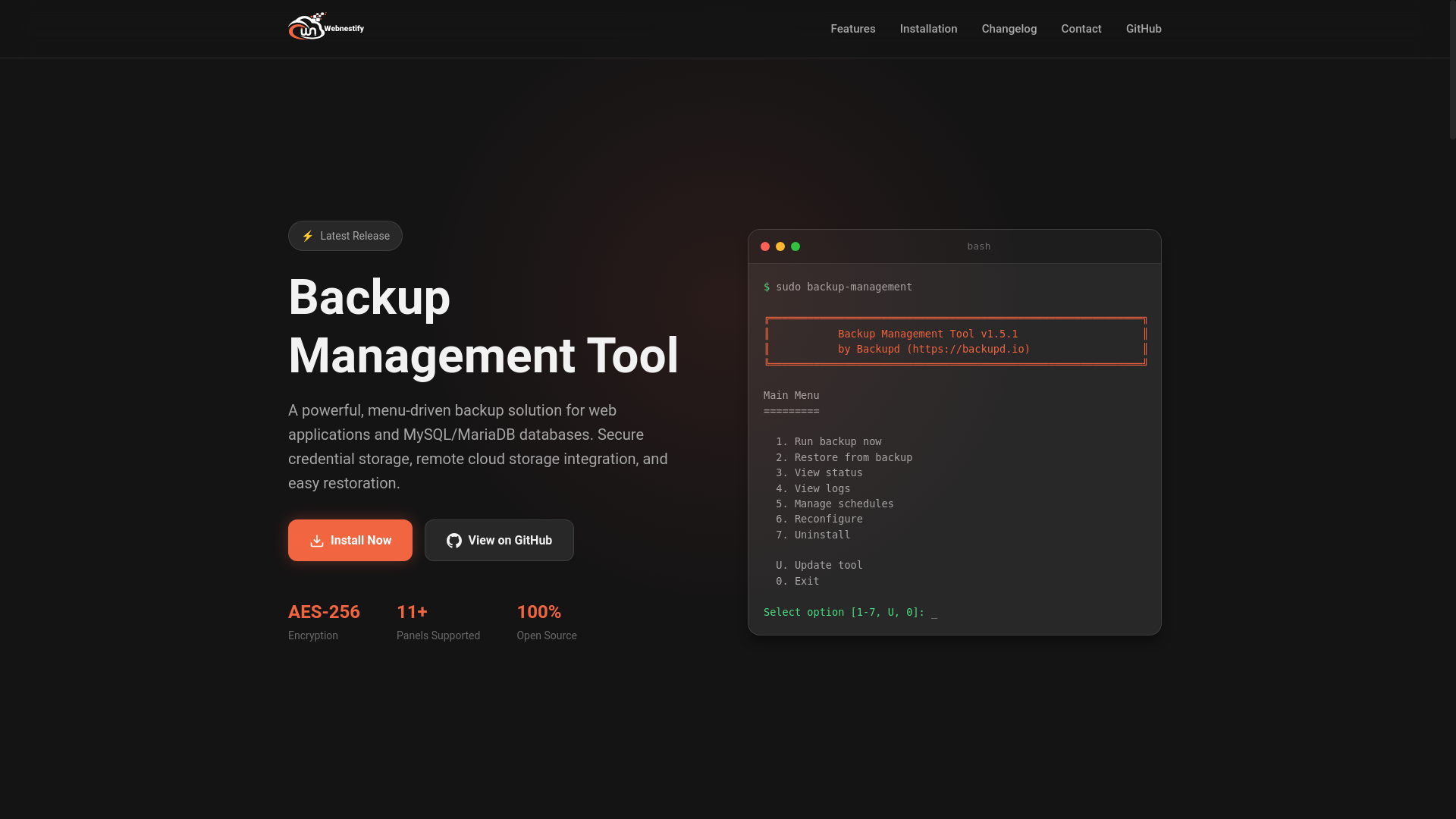Click 'Backup Management Tool v1.5.1' banner text
Screen dimensions: 1456x819
(928, 334)
